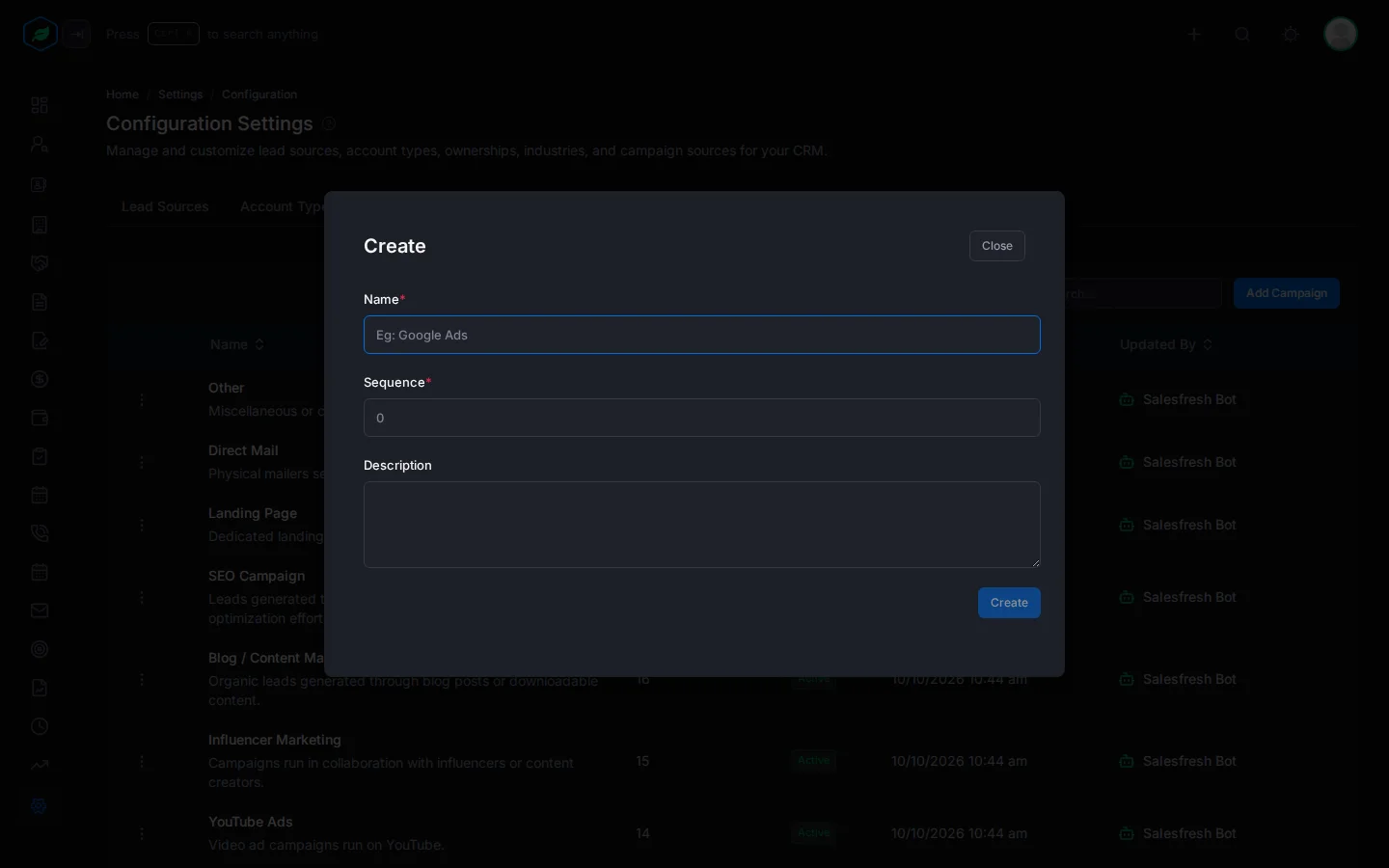1389x868 pixels.
Task: Go to the building icon in the sidebar
Action: 40,225
